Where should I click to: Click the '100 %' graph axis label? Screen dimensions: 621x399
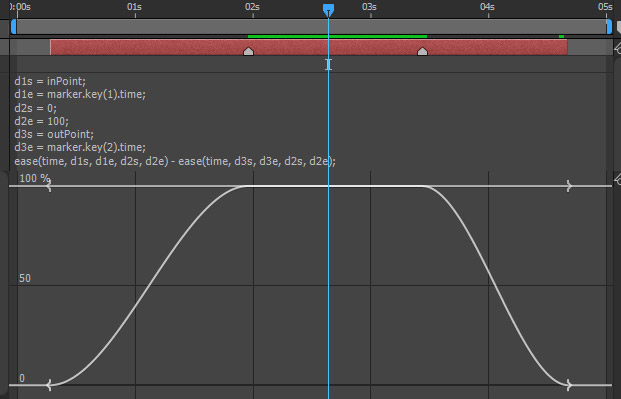pos(35,178)
